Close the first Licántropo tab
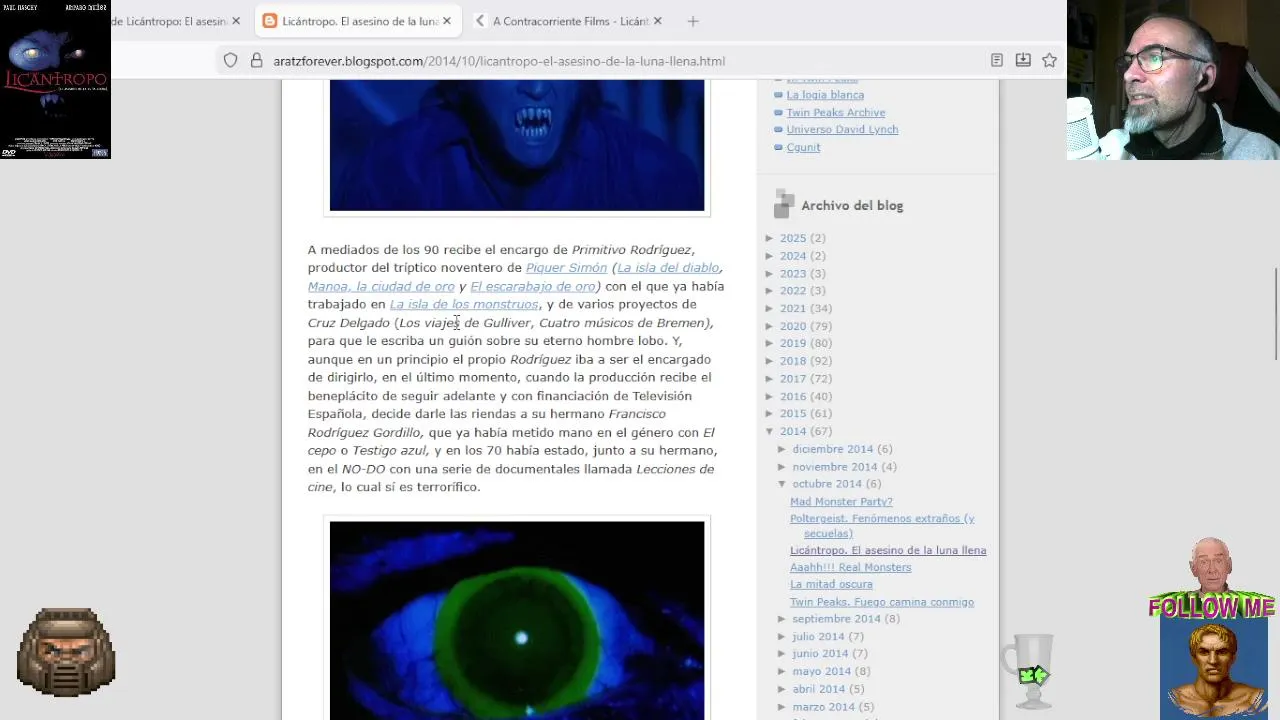1280x720 pixels. tap(236, 21)
